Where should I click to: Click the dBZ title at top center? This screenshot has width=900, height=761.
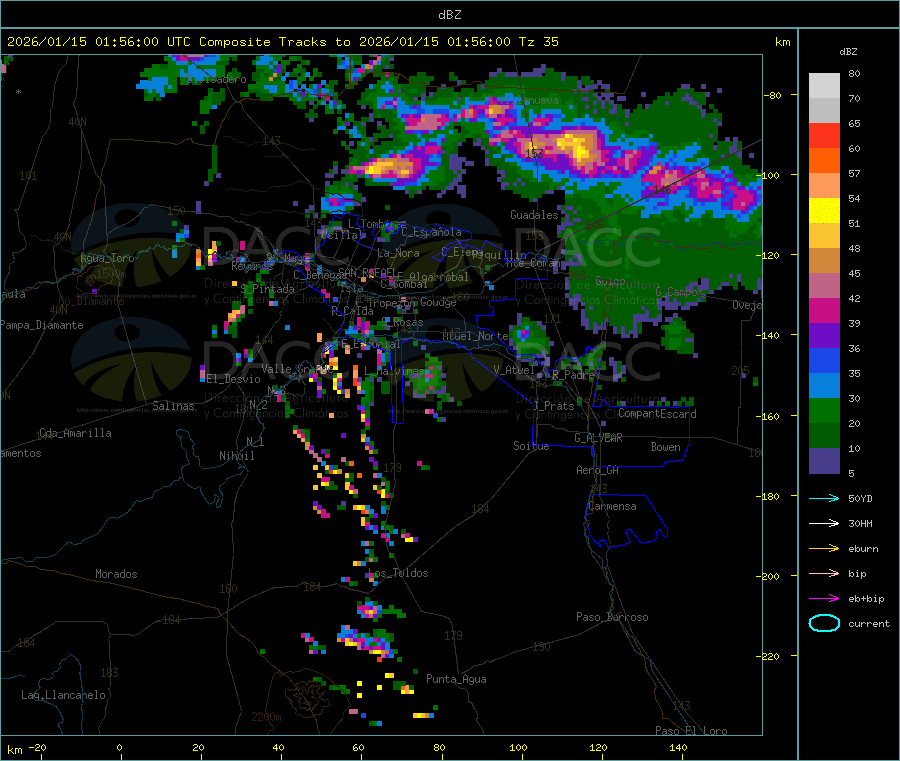(449, 15)
